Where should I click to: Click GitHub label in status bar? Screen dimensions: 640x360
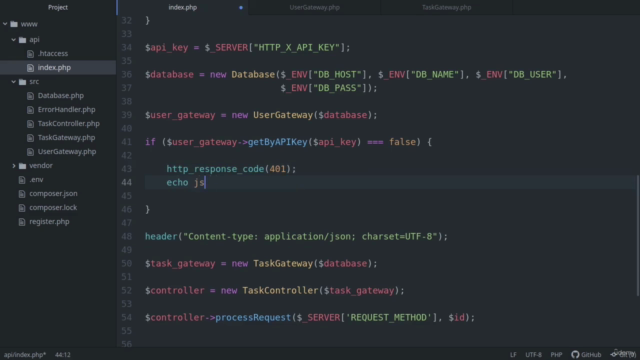[x=591, y=355]
